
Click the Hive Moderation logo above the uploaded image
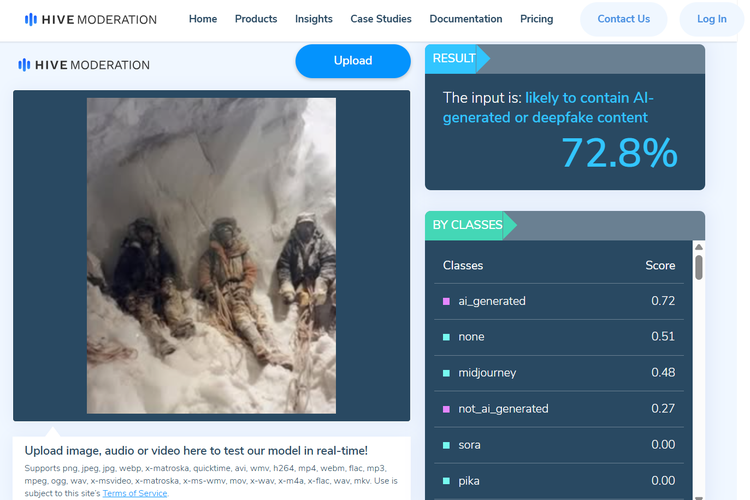84,65
